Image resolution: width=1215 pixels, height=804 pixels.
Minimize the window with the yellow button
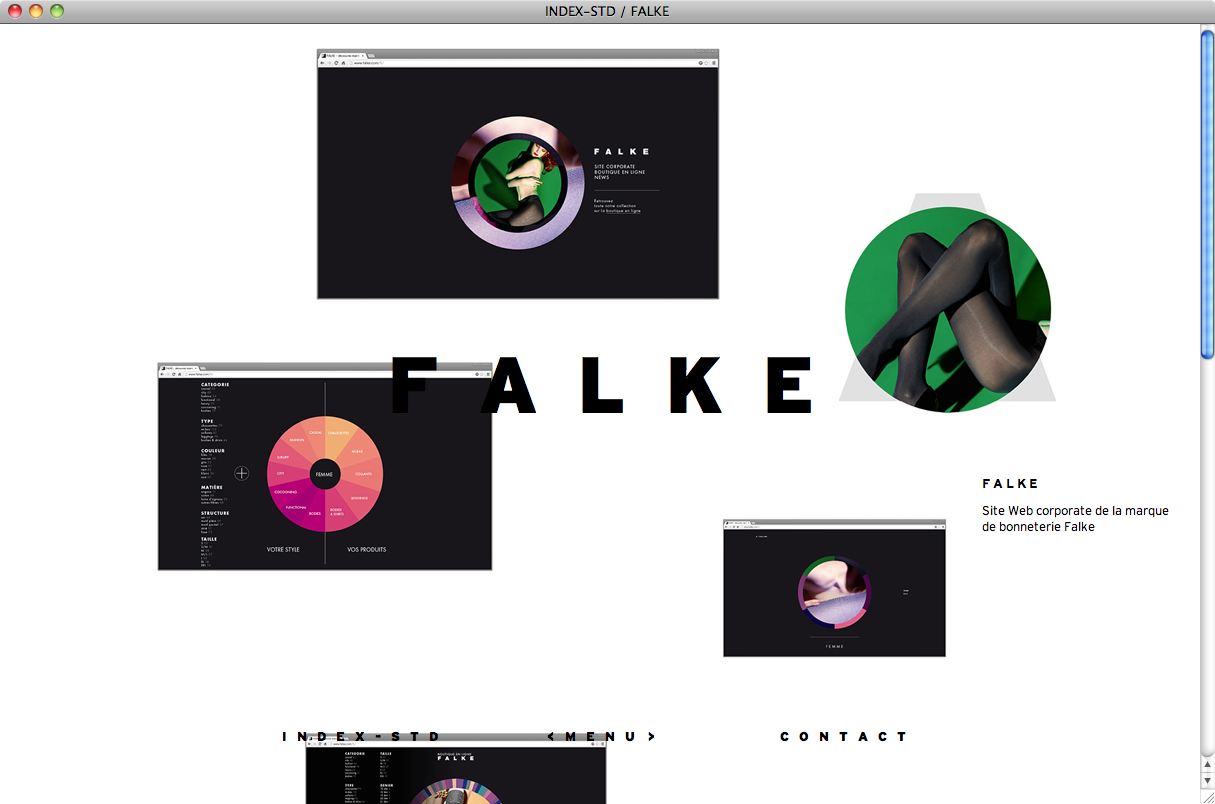click(36, 11)
